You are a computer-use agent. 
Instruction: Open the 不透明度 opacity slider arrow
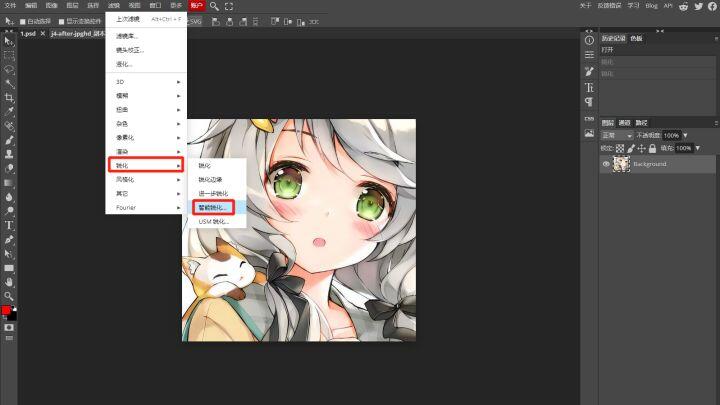coord(685,135)
